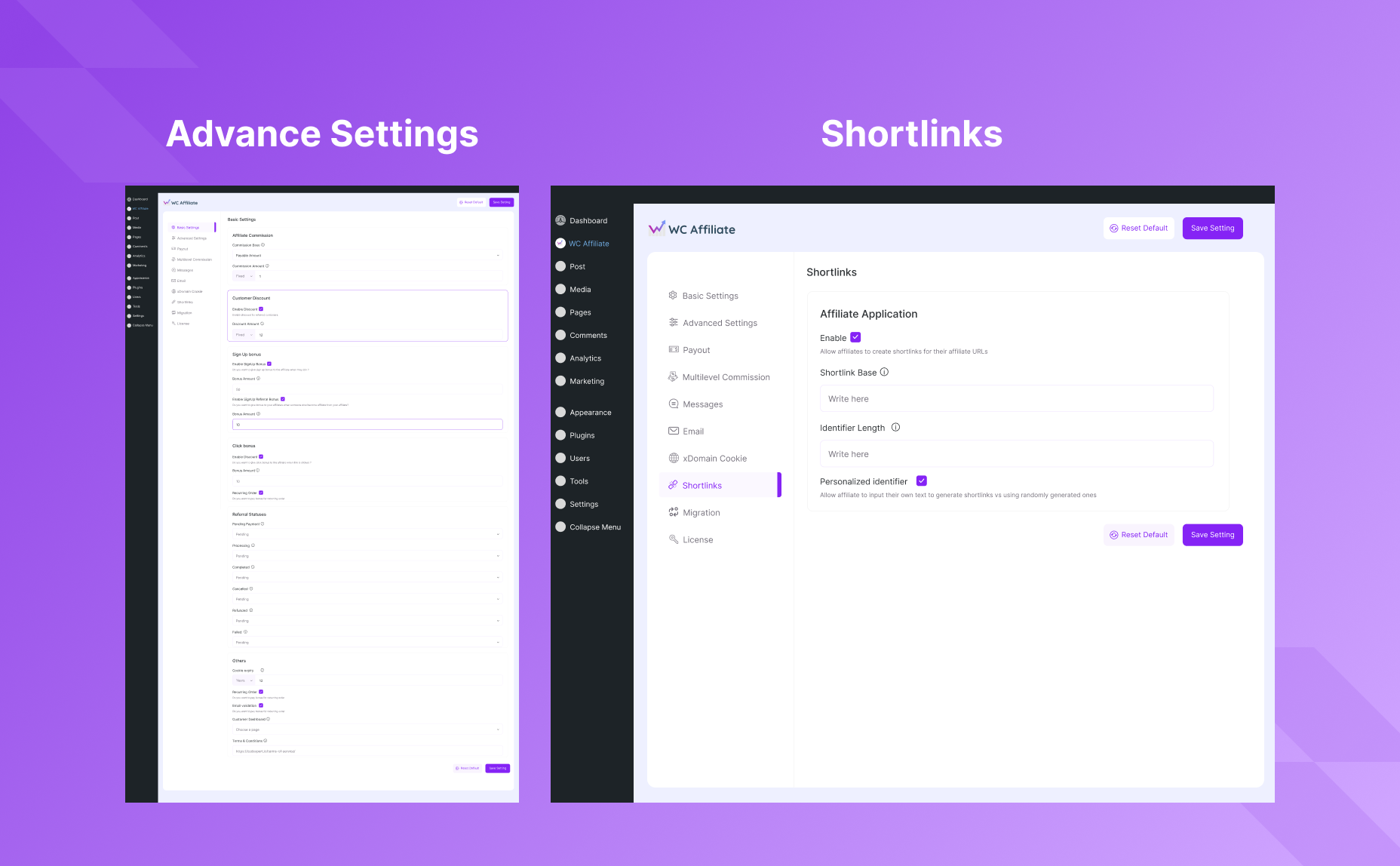Toggle the Personalized identifier checkbox
Viewport: 1400px width, 866px height.
[x=922, y=481]
